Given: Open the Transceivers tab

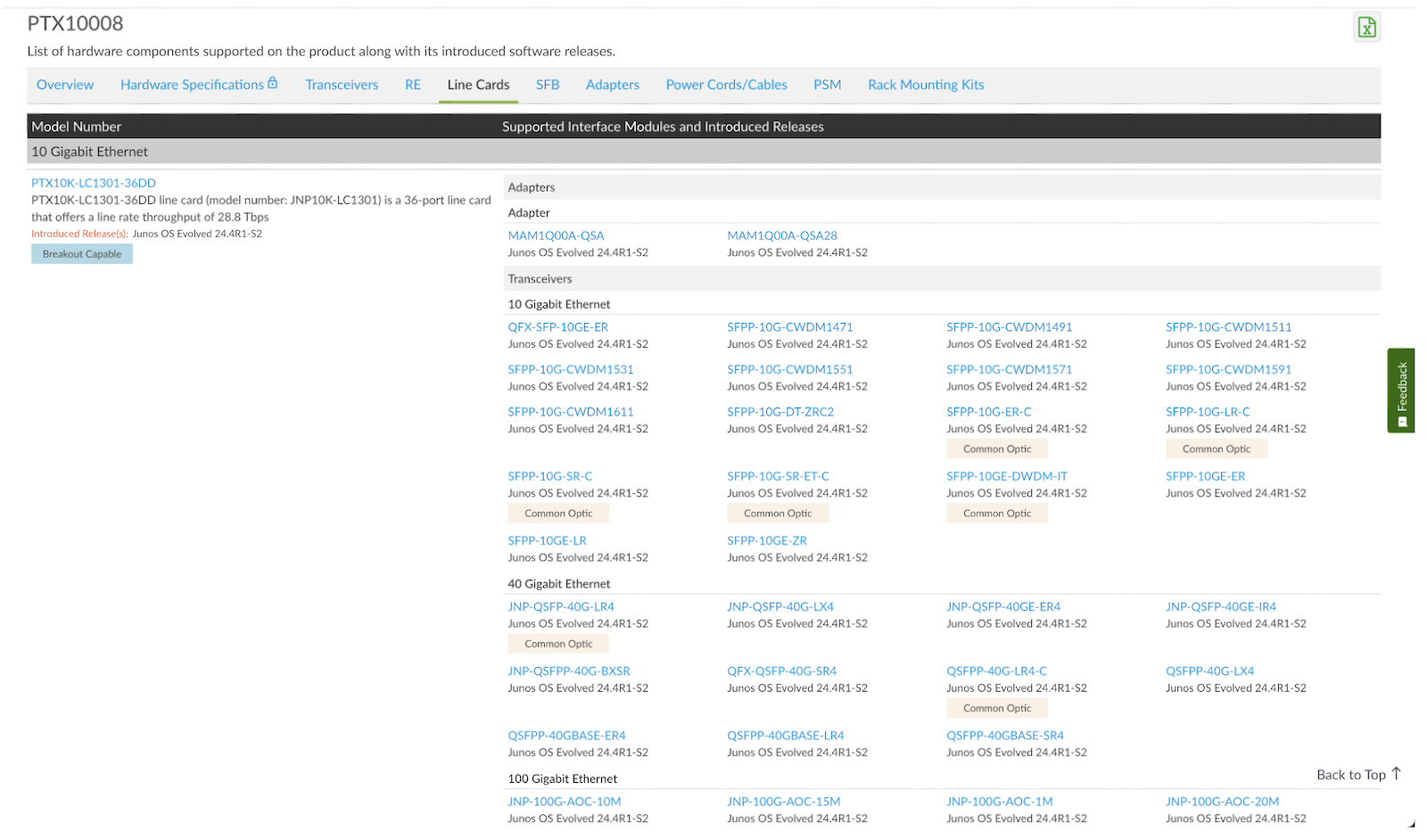Looking at the screenshot, I should point(342,85).
